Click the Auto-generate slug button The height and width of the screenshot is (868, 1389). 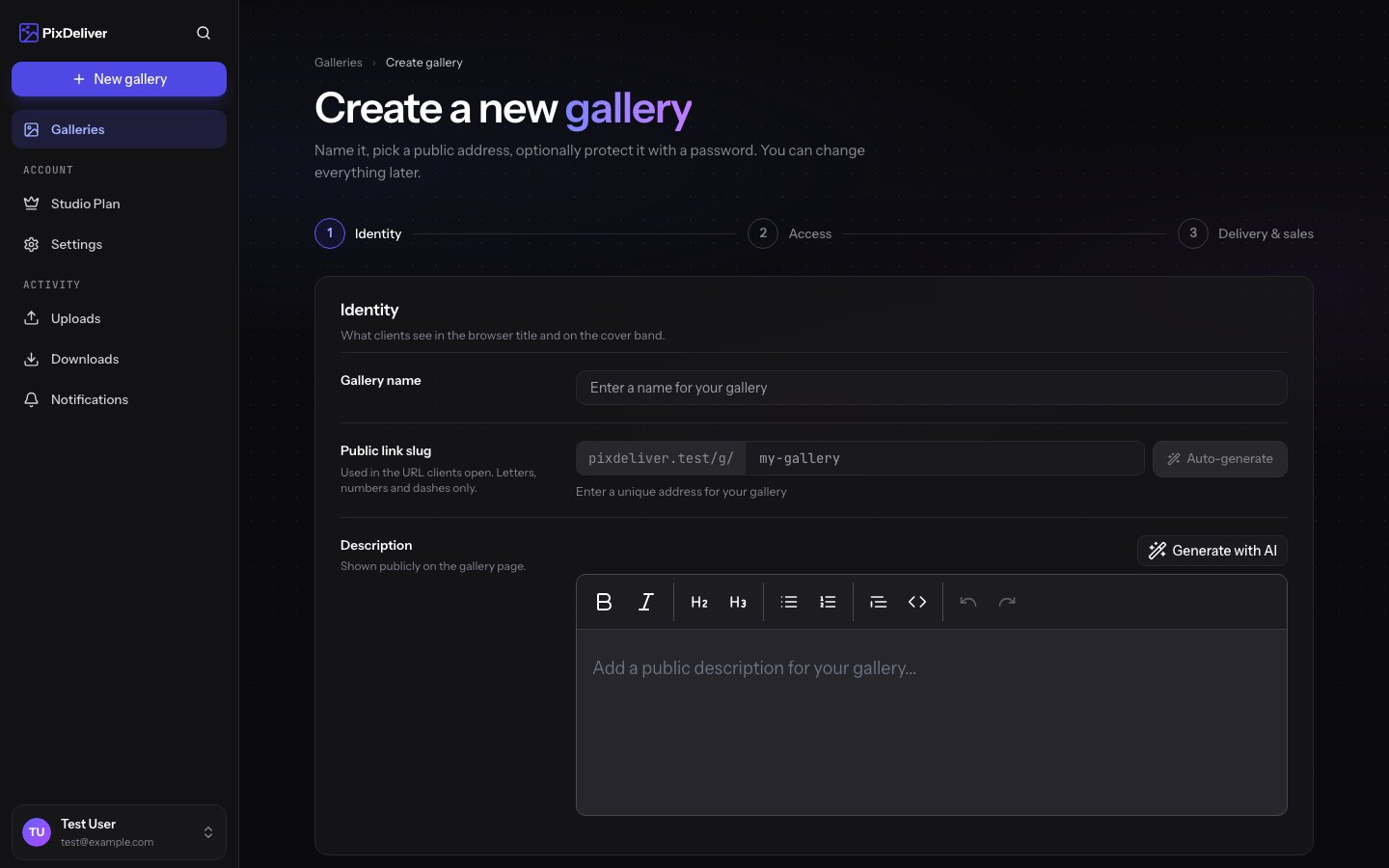(1220, 459)
